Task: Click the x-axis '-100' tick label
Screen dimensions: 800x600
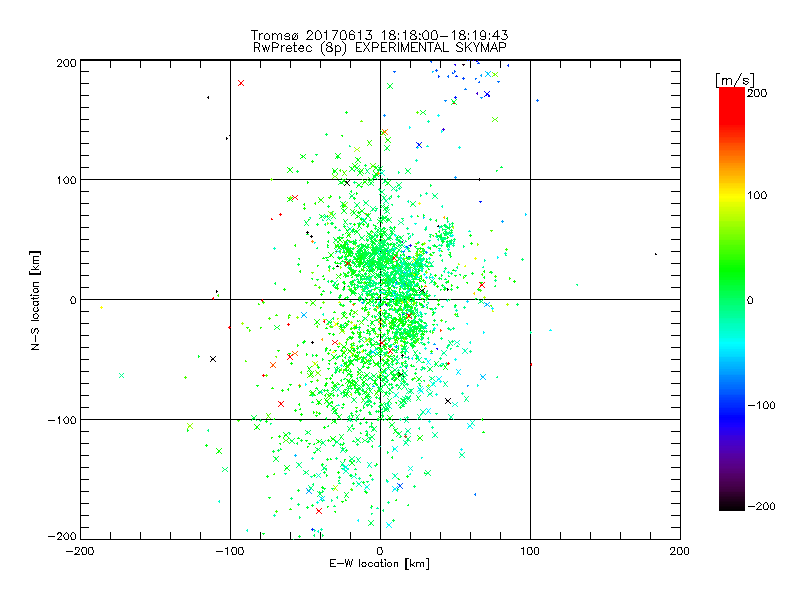Action: coord(230,551)
